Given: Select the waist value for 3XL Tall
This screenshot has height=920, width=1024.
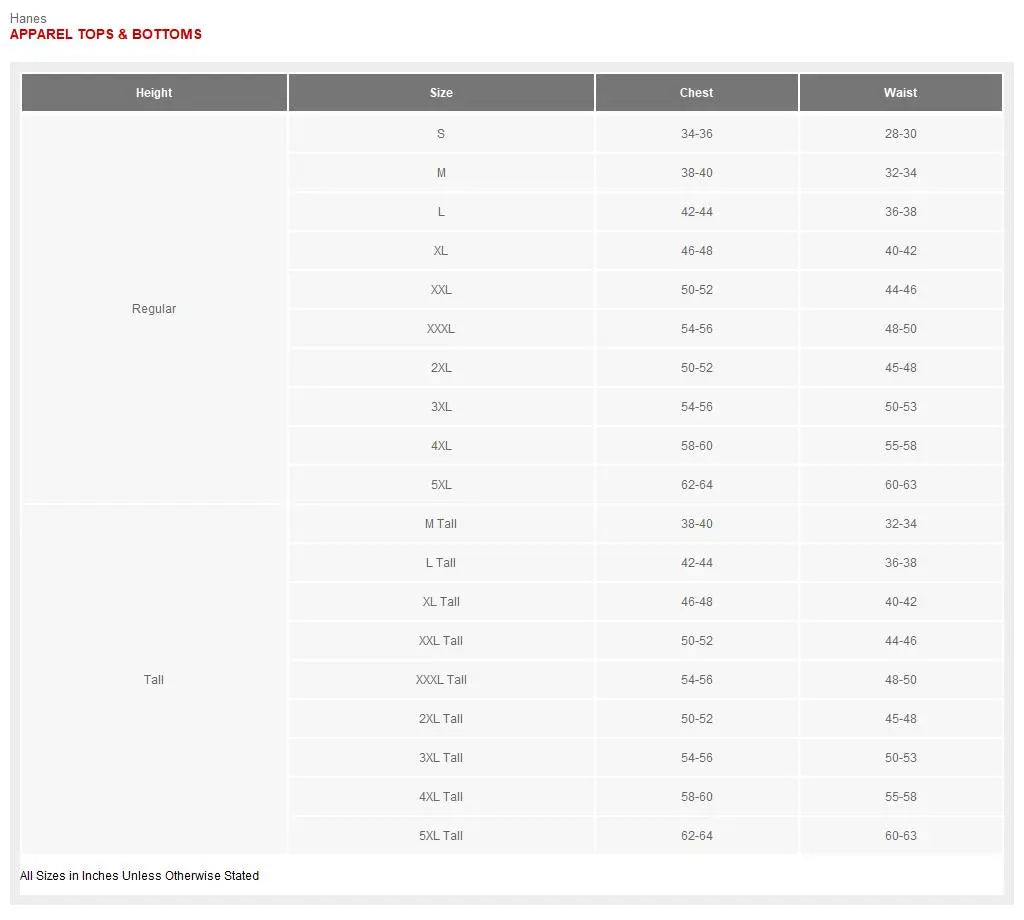Looking at the screenshot, I should point(900,758).
